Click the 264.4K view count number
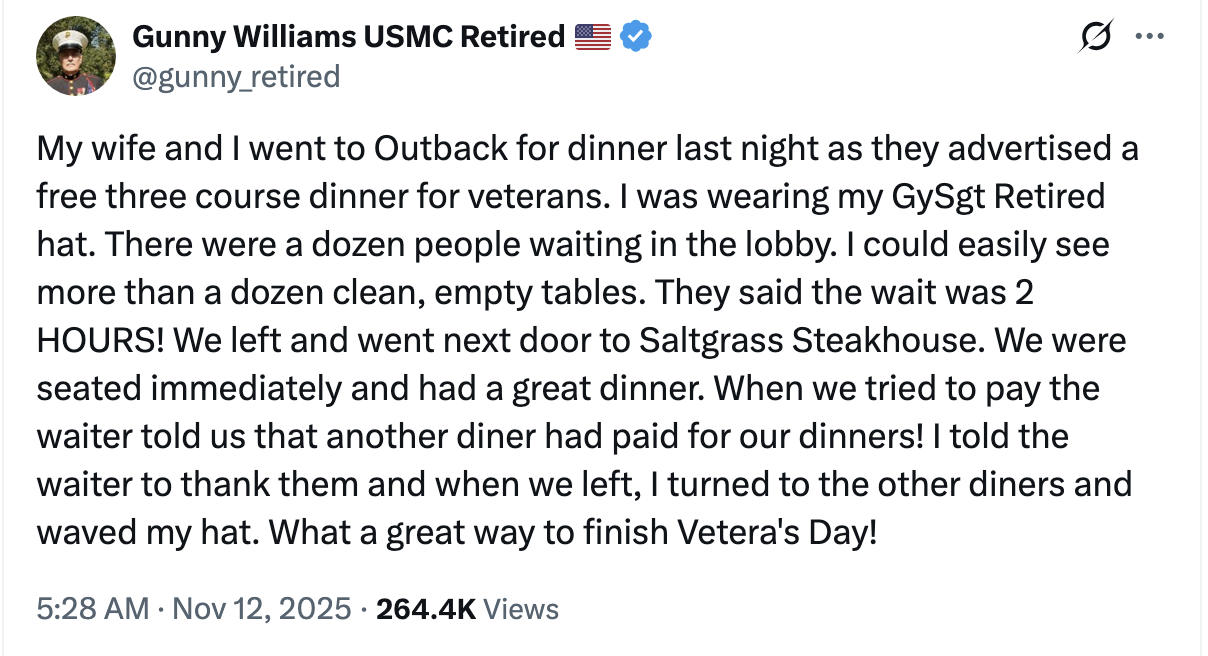The height and width of the screenshot is (656, 1208). point(425,608)
